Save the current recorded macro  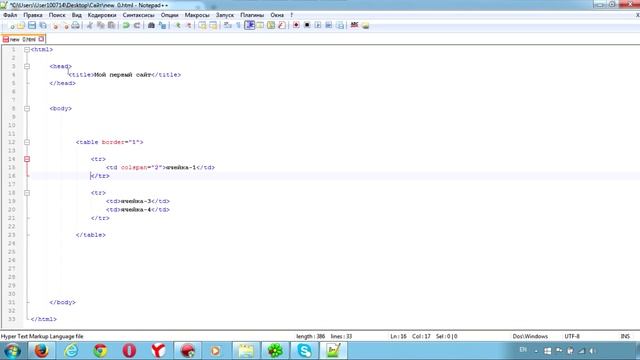[340, 25]
